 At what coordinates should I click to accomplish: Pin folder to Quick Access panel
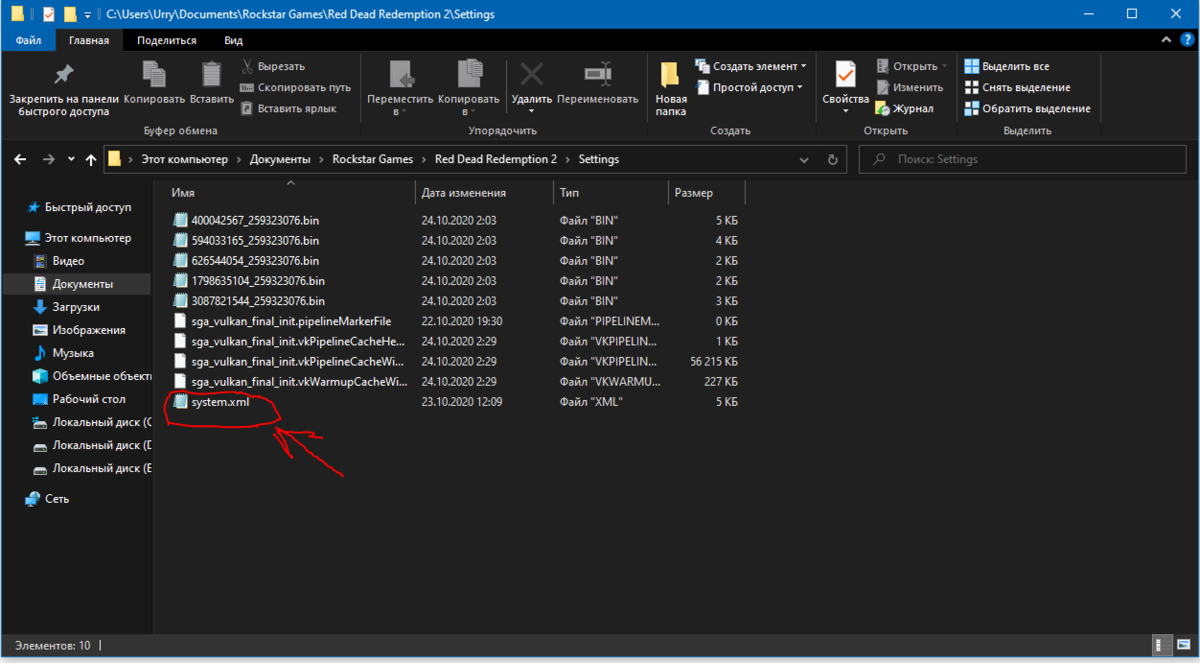tap(64, 90)
